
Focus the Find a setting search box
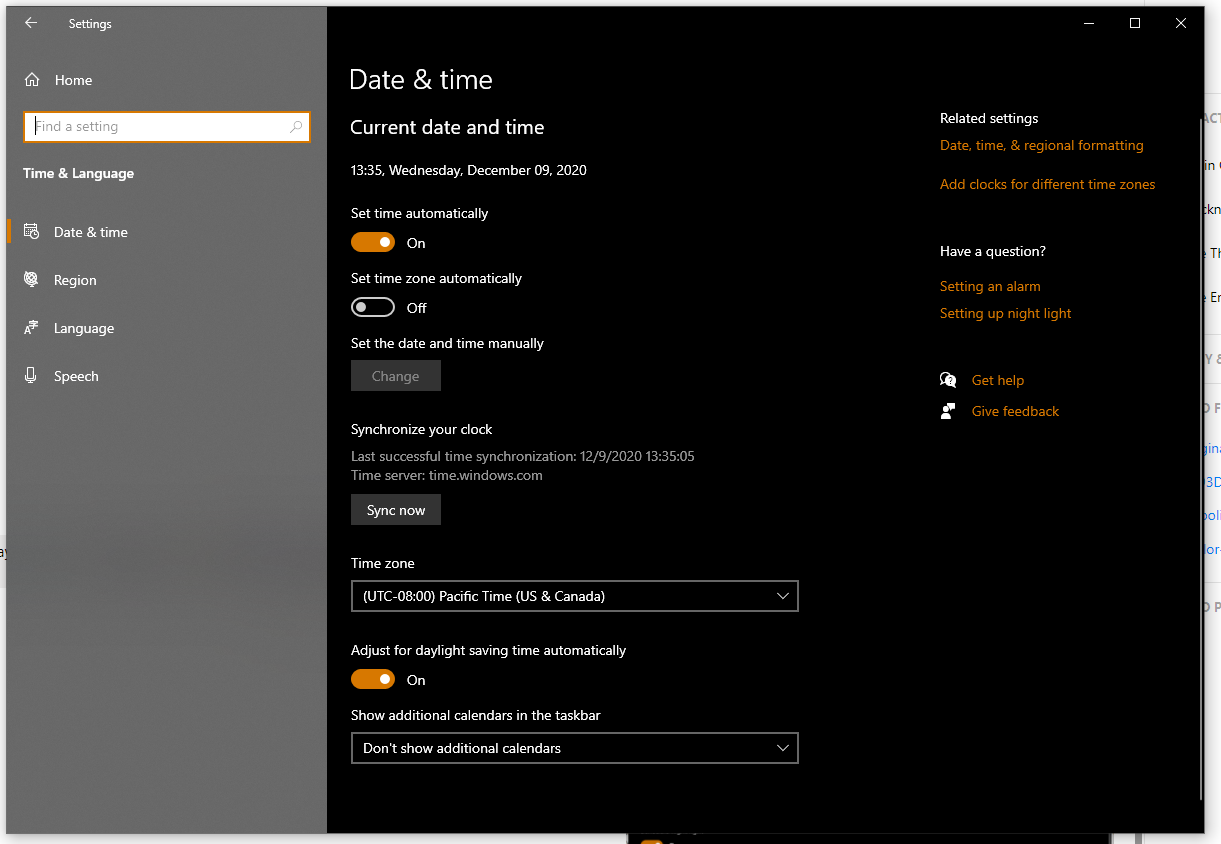click(x=160, y=127)
